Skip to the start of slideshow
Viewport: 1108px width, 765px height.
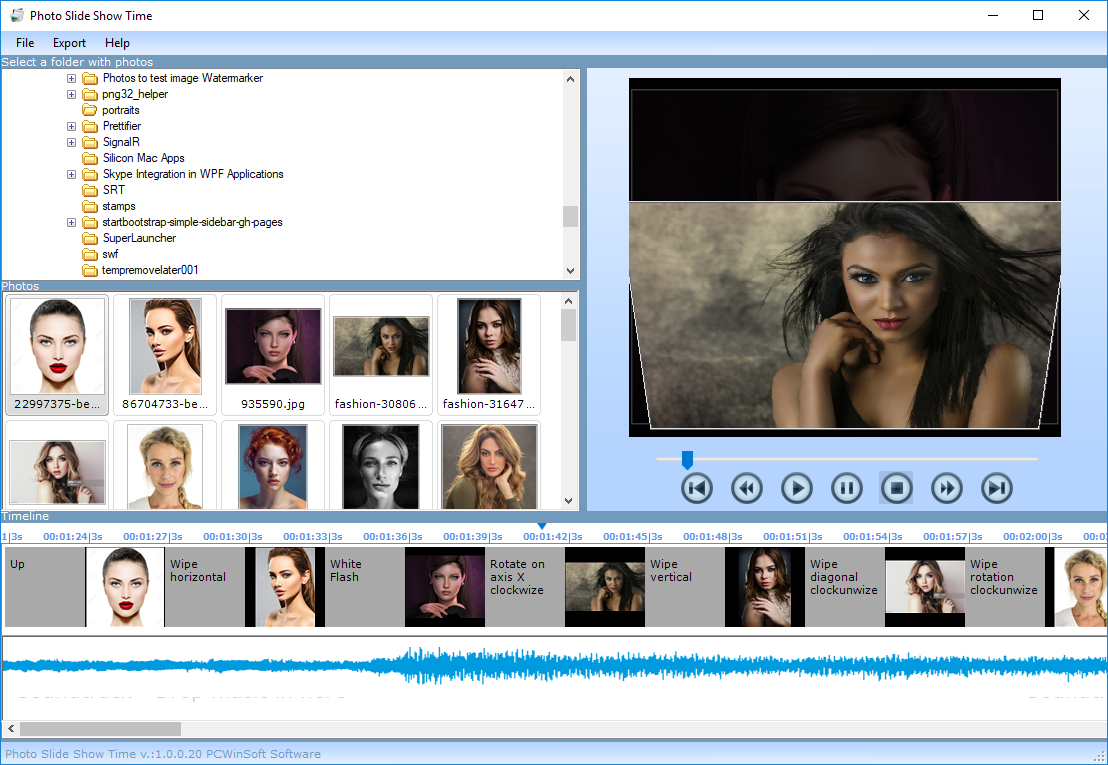coord(696,488)
